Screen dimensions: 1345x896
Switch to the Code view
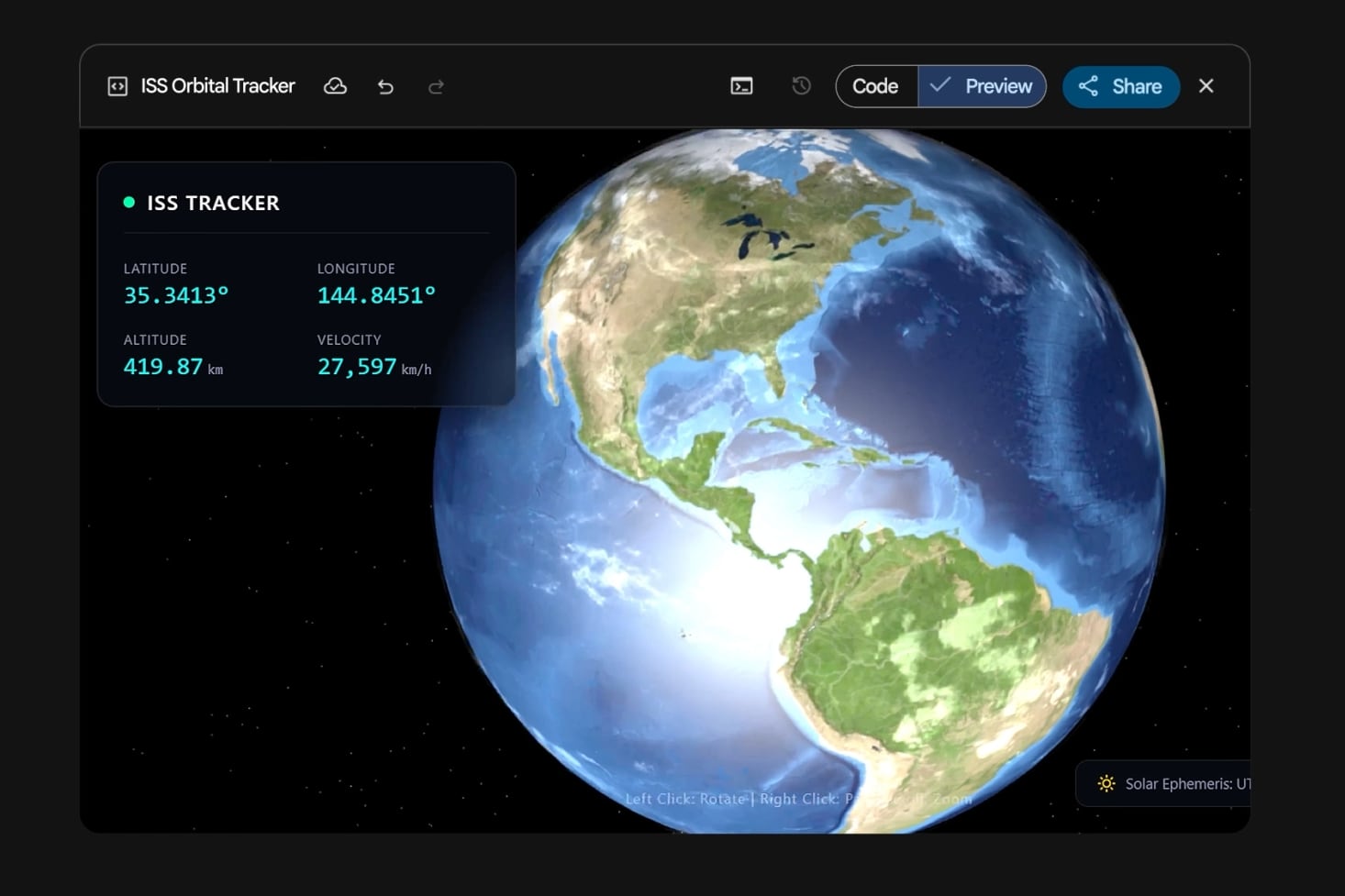(x=876, y=86)
